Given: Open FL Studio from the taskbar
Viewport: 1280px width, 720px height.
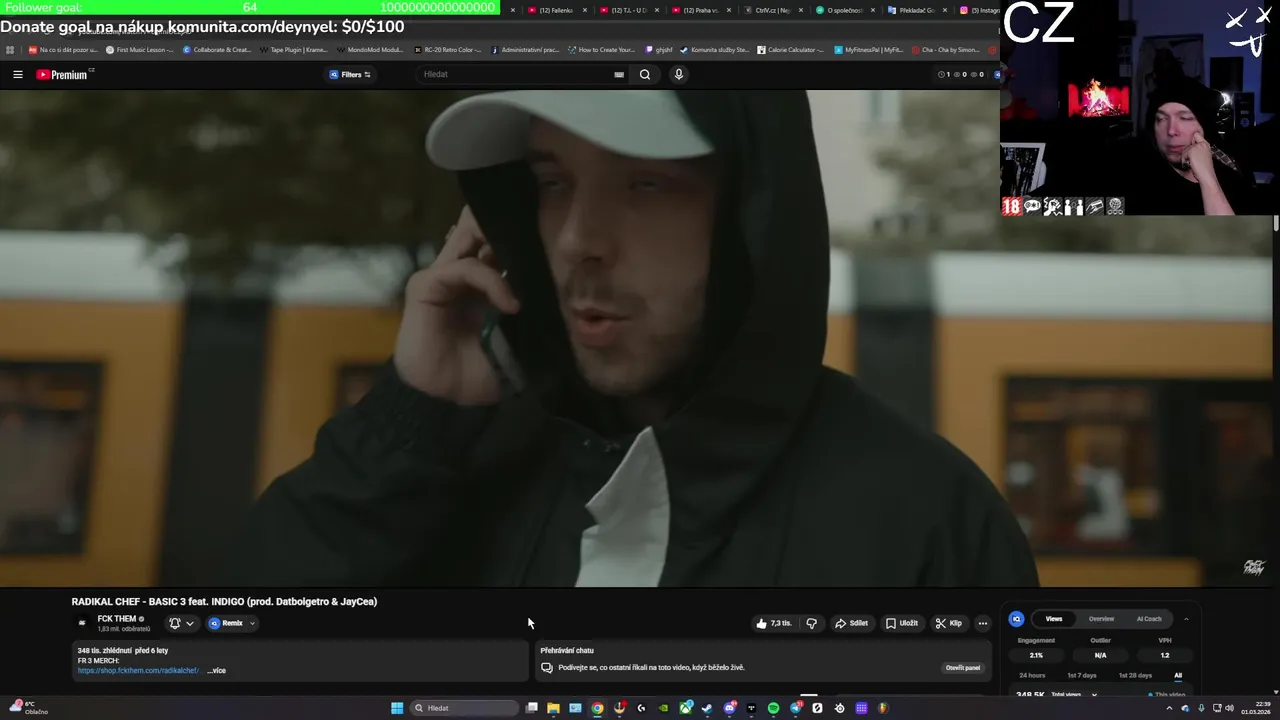Looking at the screenshot, I should [883, 708].
